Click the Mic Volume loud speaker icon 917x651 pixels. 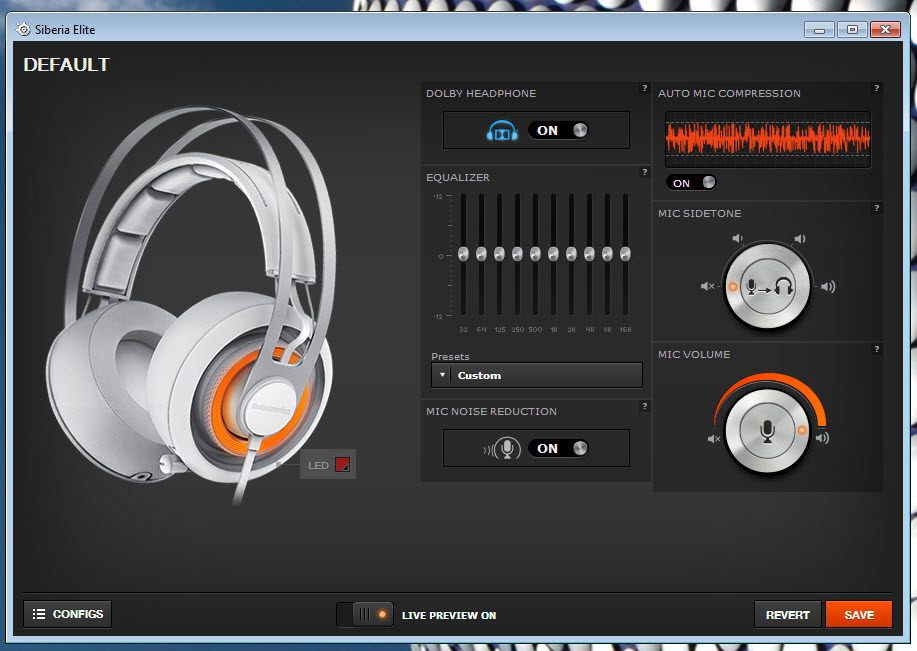click(x=822, y=438)
